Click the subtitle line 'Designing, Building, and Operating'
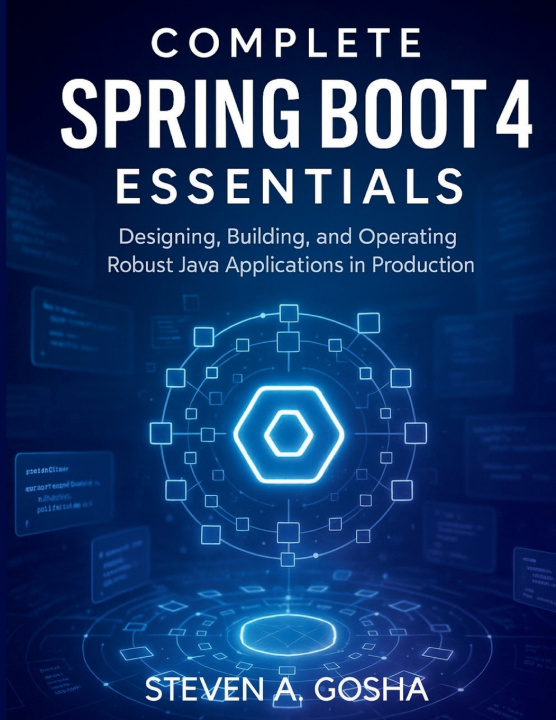 coord(288,237)
